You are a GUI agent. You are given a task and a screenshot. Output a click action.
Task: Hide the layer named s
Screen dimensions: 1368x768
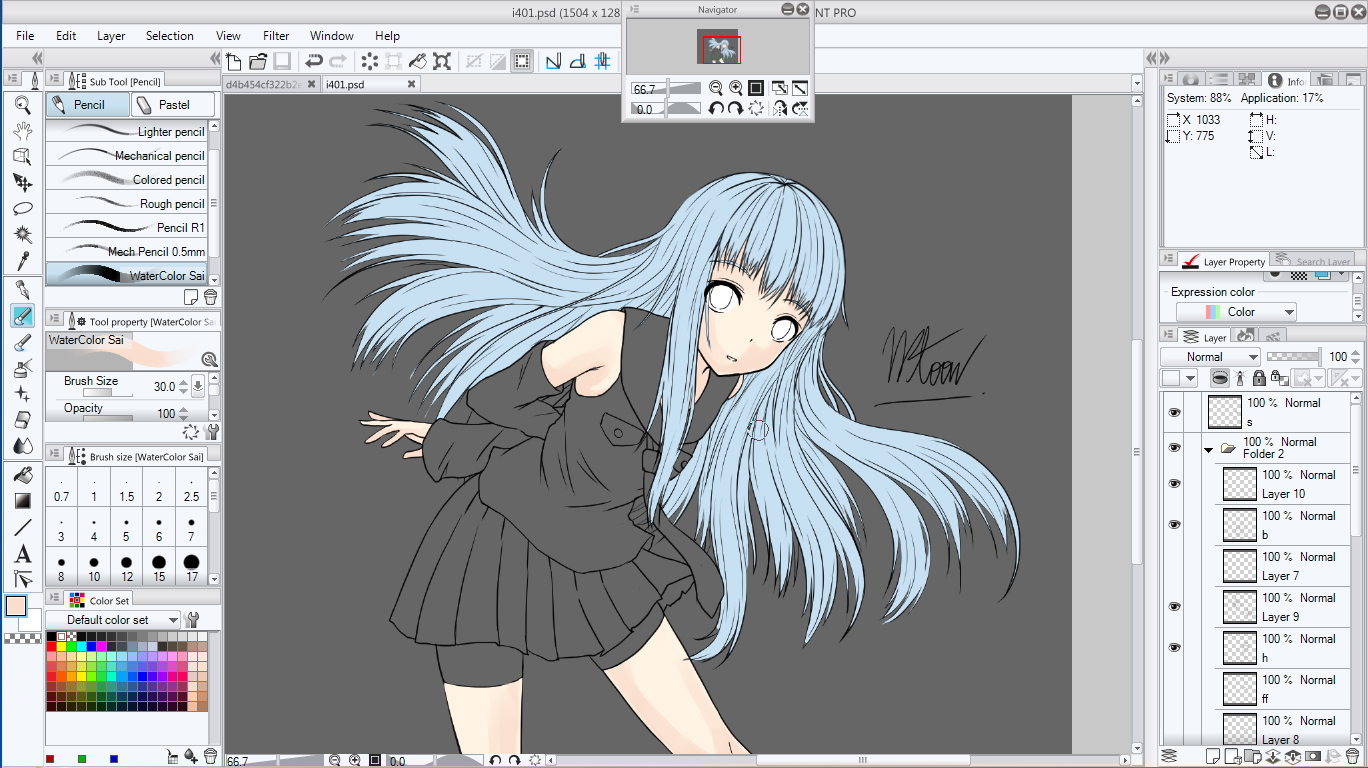click(1174, 412)
